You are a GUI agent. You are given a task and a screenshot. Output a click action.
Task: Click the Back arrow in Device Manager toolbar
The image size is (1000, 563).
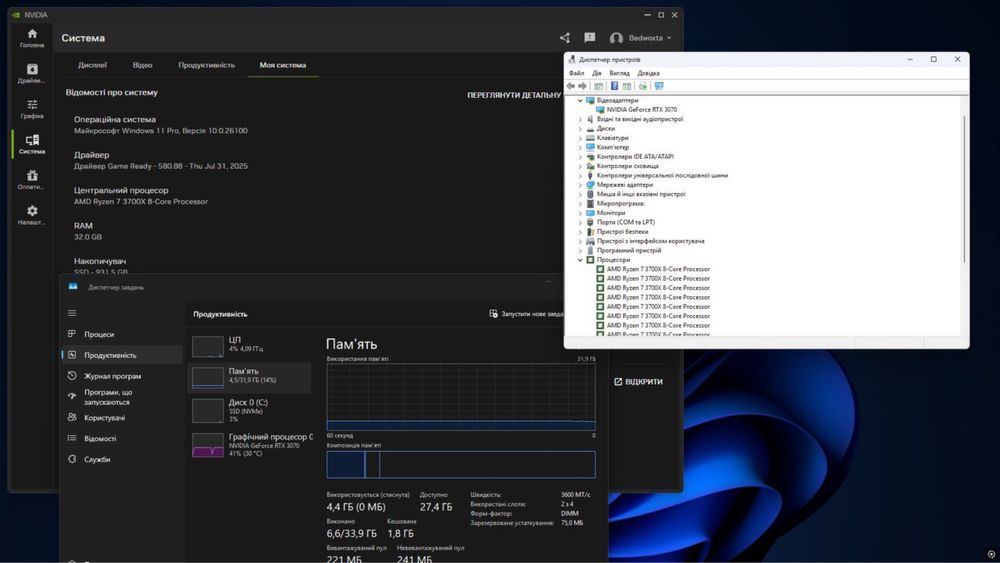(571, 86)
